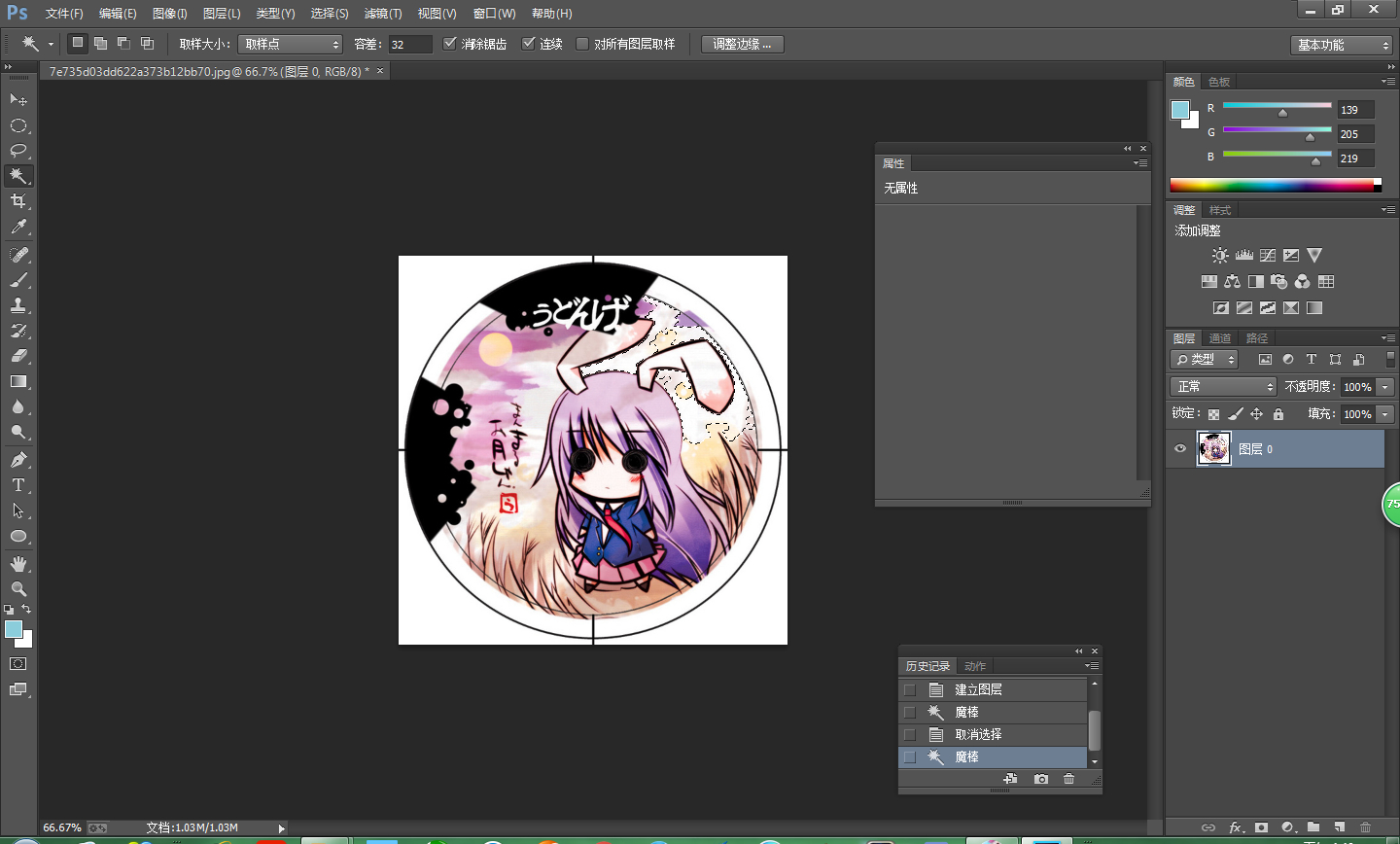
Task: Set history brush source box beside 建立图层
Action: pos(910,690)
